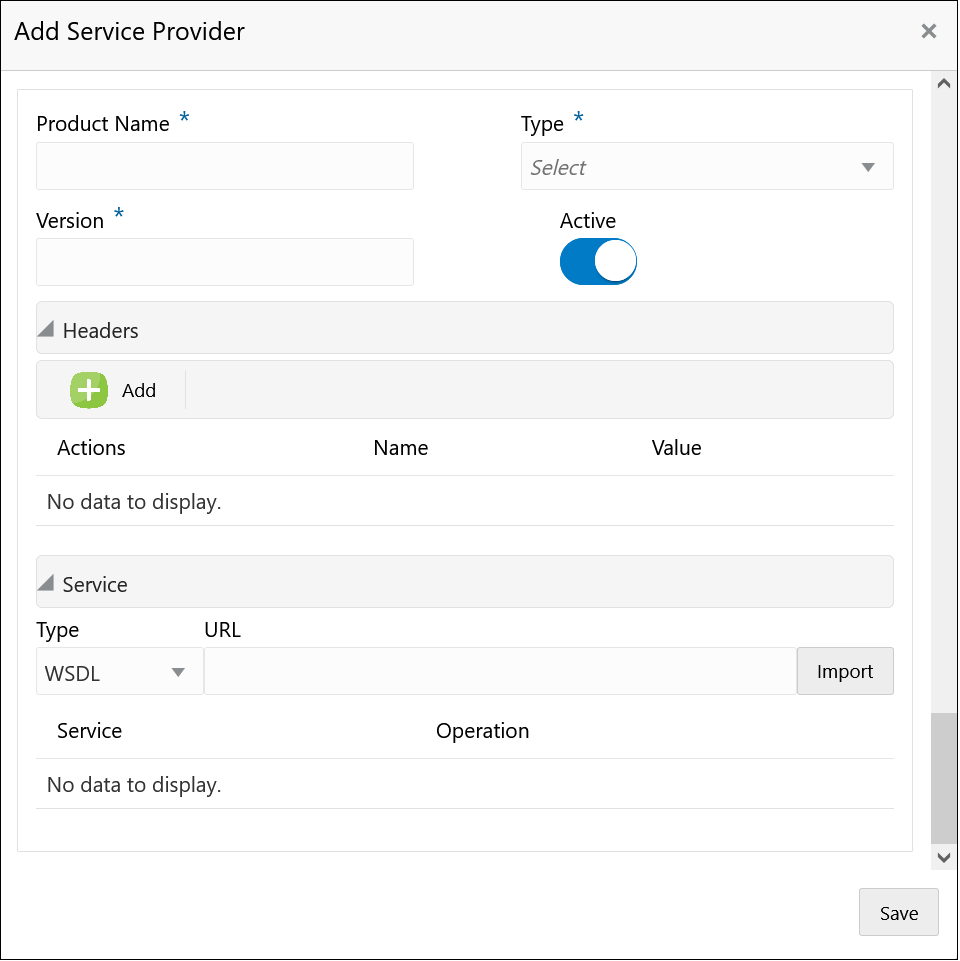Open the provider Type Select dropdown
960x961 pixels.
pos(707,167)
